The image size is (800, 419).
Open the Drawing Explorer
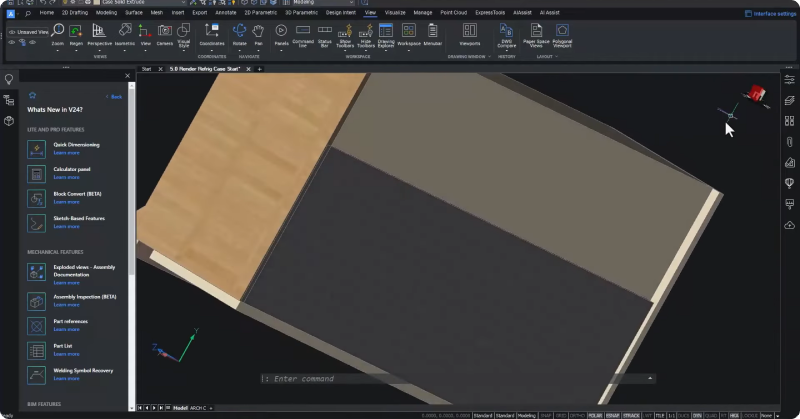(386, 35)
